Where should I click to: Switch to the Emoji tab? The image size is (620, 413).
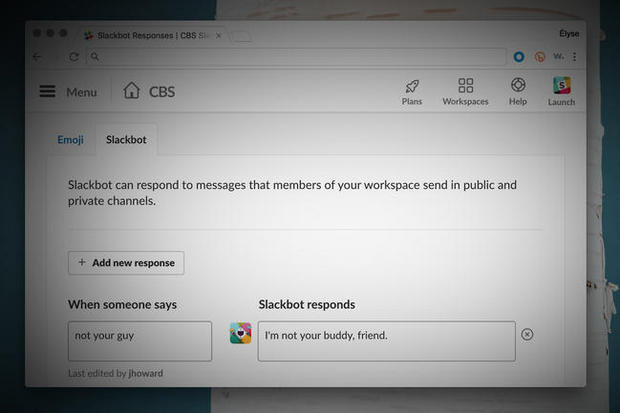pyautogui.click(x=70, y=140)
